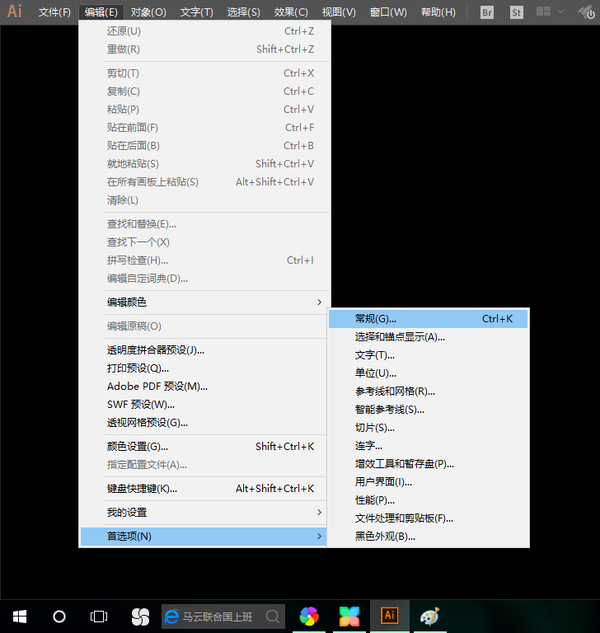600x633 pixels.
Task: Open 键盘快捷键(K)... dialog
Action: click(203, 488)
